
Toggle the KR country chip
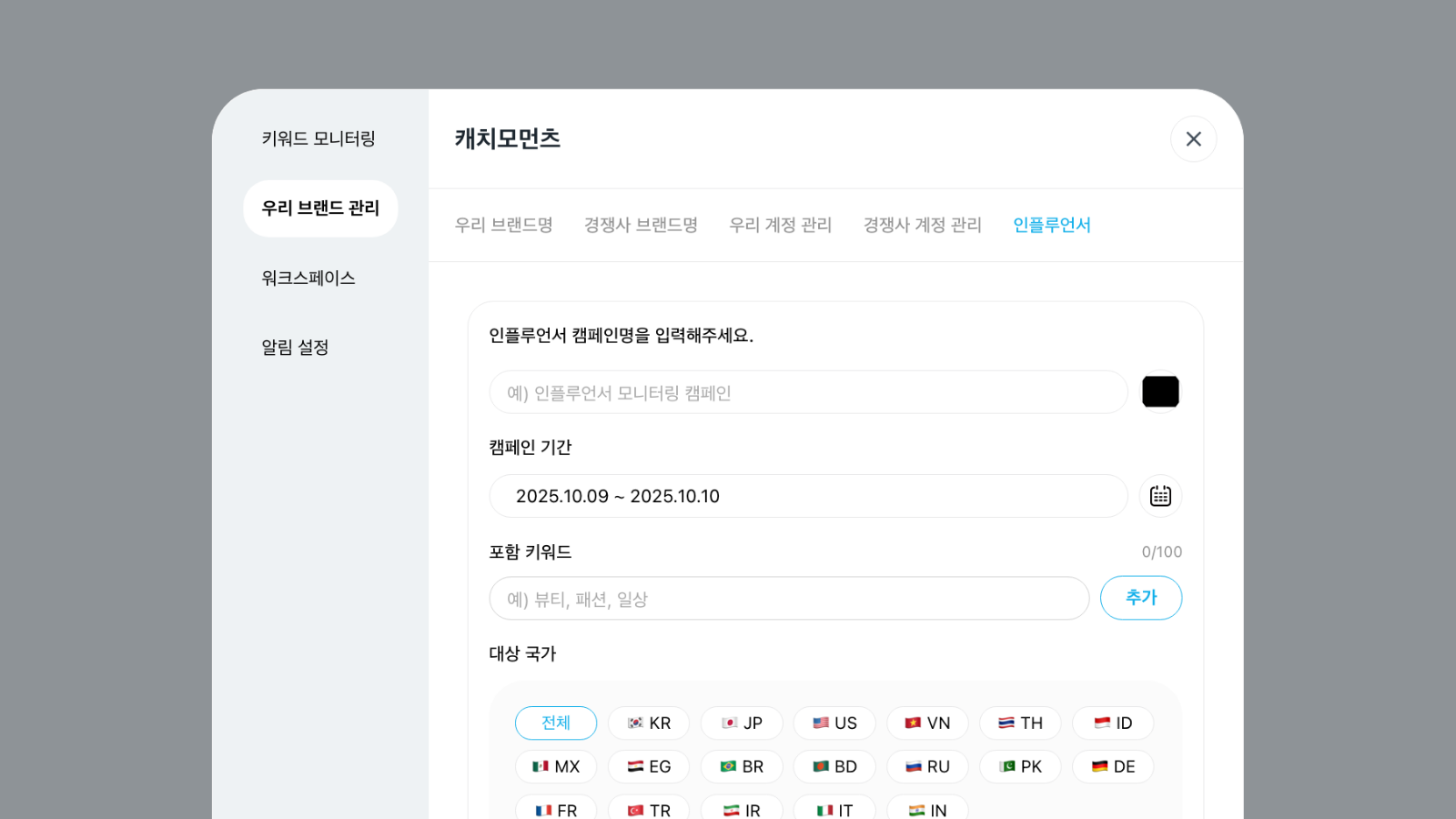pos(649,723)
